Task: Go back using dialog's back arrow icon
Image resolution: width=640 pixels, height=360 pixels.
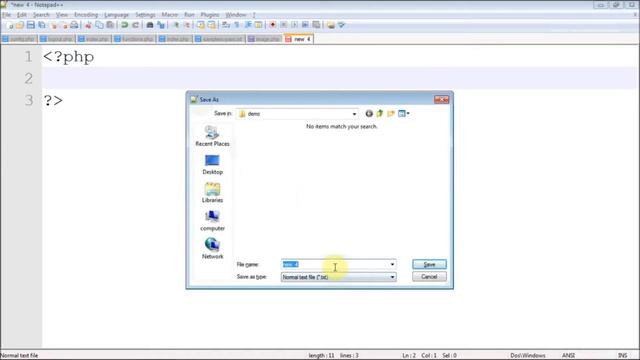Action: pos(369,113)
